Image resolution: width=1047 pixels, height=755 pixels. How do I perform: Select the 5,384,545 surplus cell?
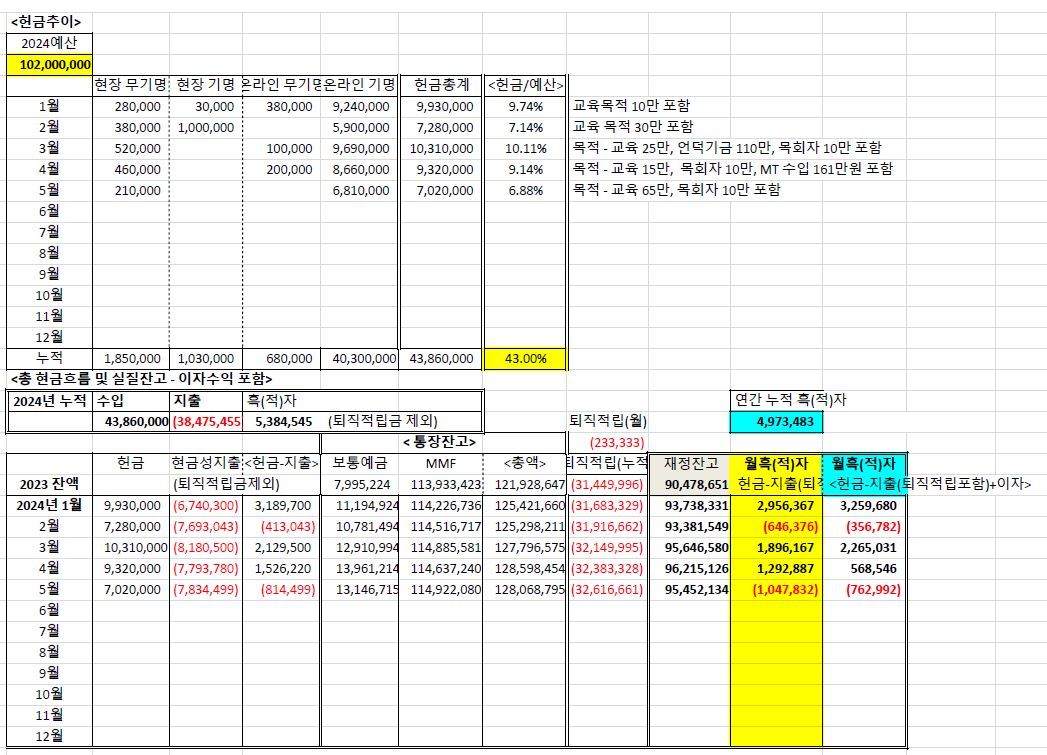click(x=280, y=422)
